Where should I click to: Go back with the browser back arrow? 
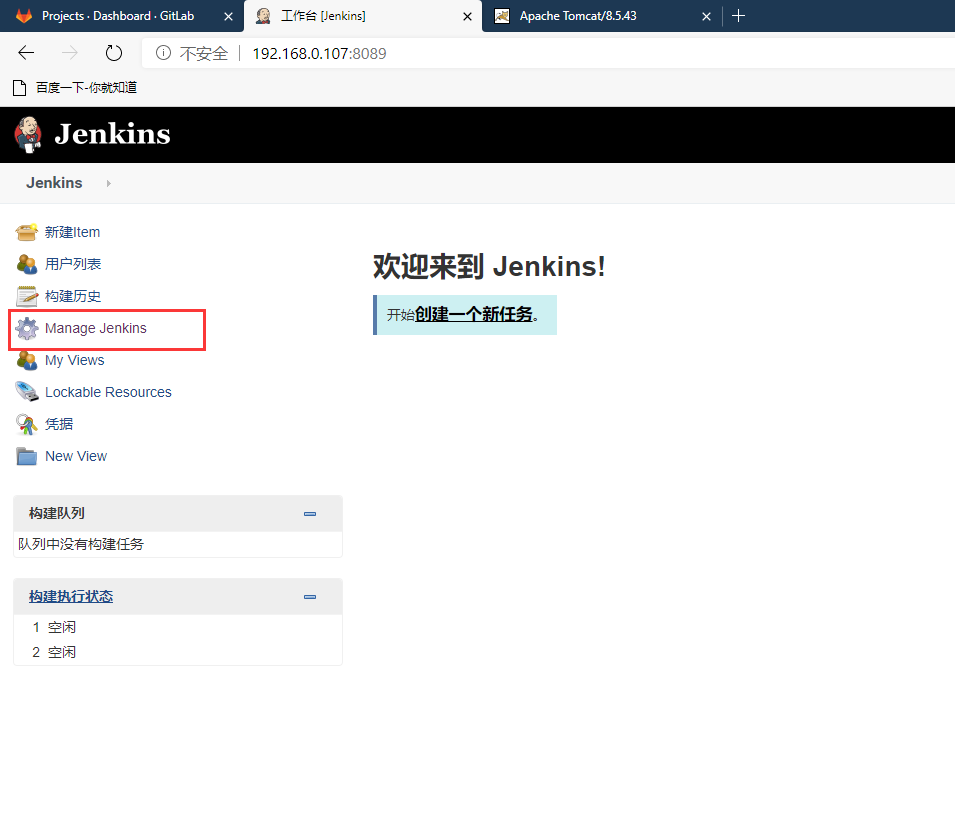point(26,53)
